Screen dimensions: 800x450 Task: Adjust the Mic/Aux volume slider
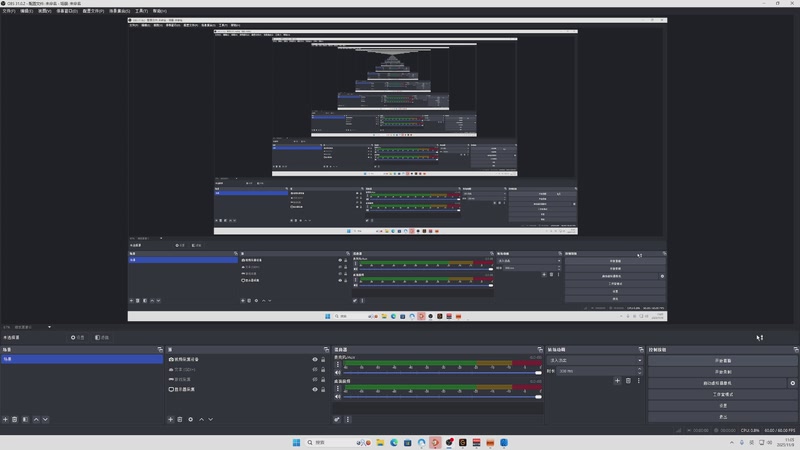click(442, 373)
